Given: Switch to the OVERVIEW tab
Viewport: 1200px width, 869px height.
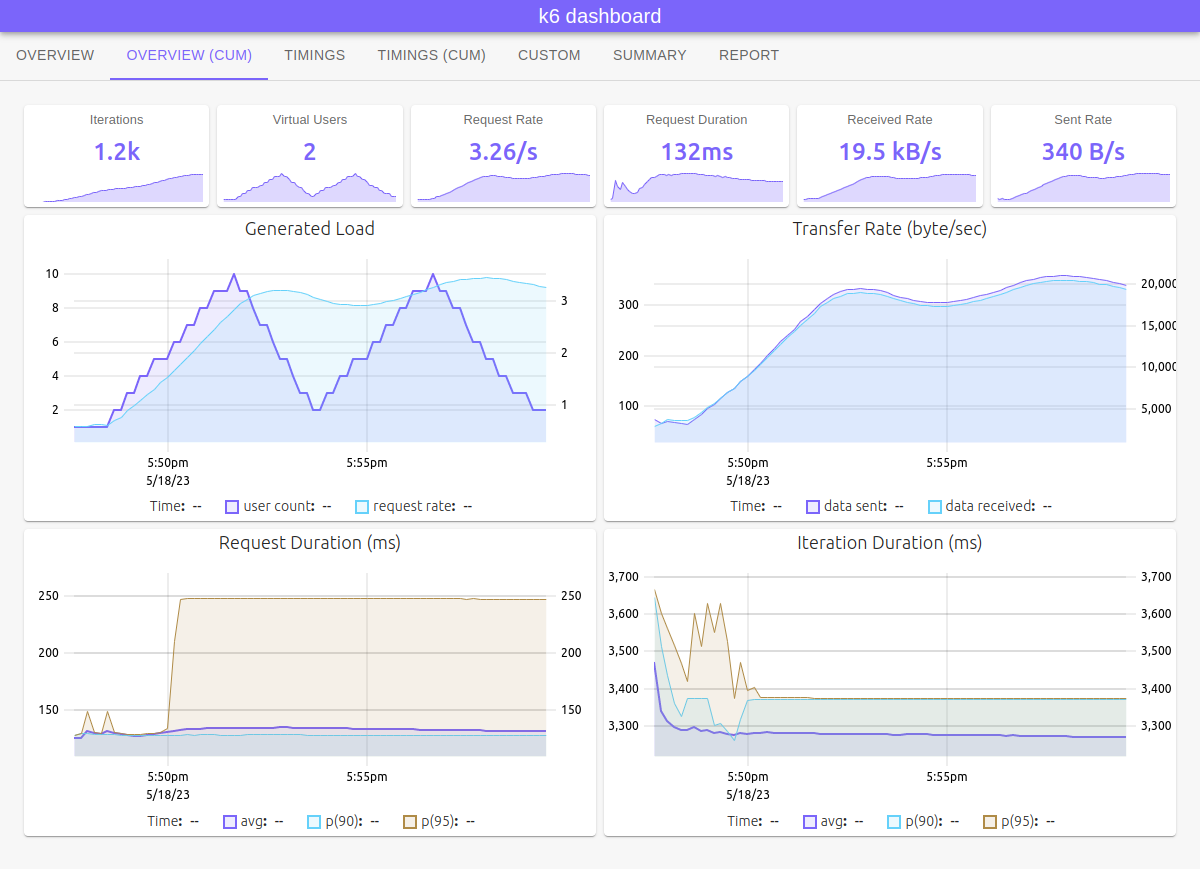Looking at the screenshot, I should tap(55, 55).
